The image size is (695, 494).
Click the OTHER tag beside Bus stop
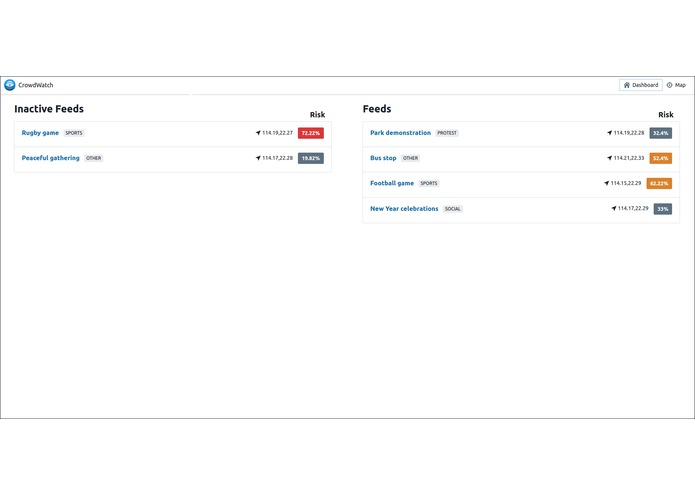410,158
